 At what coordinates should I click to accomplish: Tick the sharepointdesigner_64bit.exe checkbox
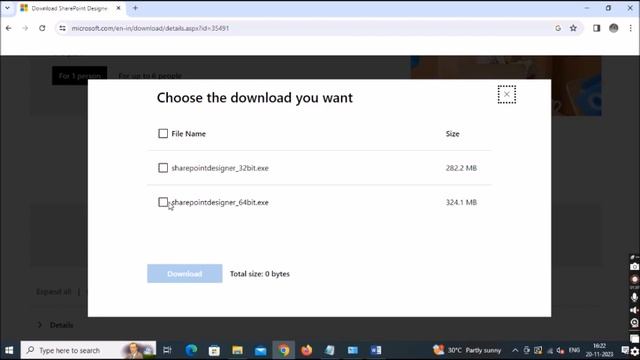pos(163,202)
